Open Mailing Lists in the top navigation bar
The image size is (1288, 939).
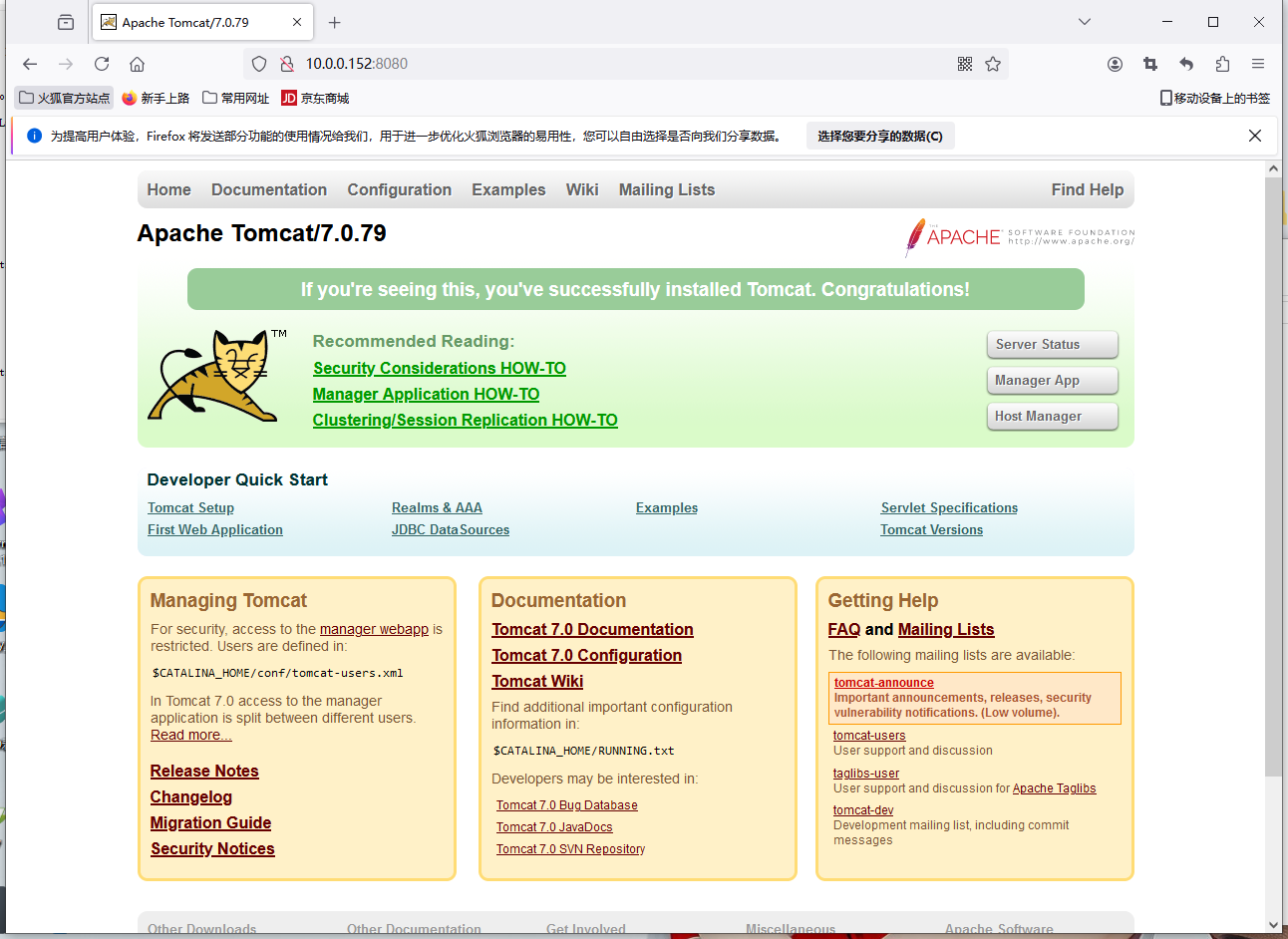click(x=667, y=189)
